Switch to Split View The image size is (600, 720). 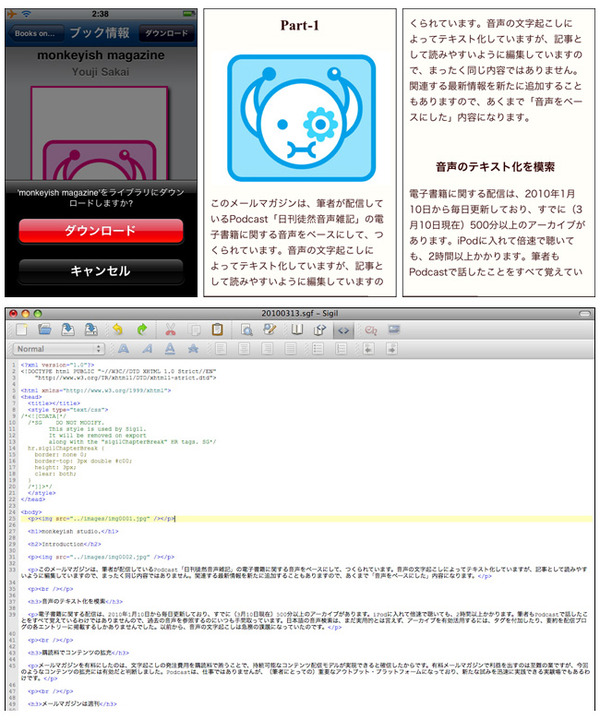pos(320,330)
